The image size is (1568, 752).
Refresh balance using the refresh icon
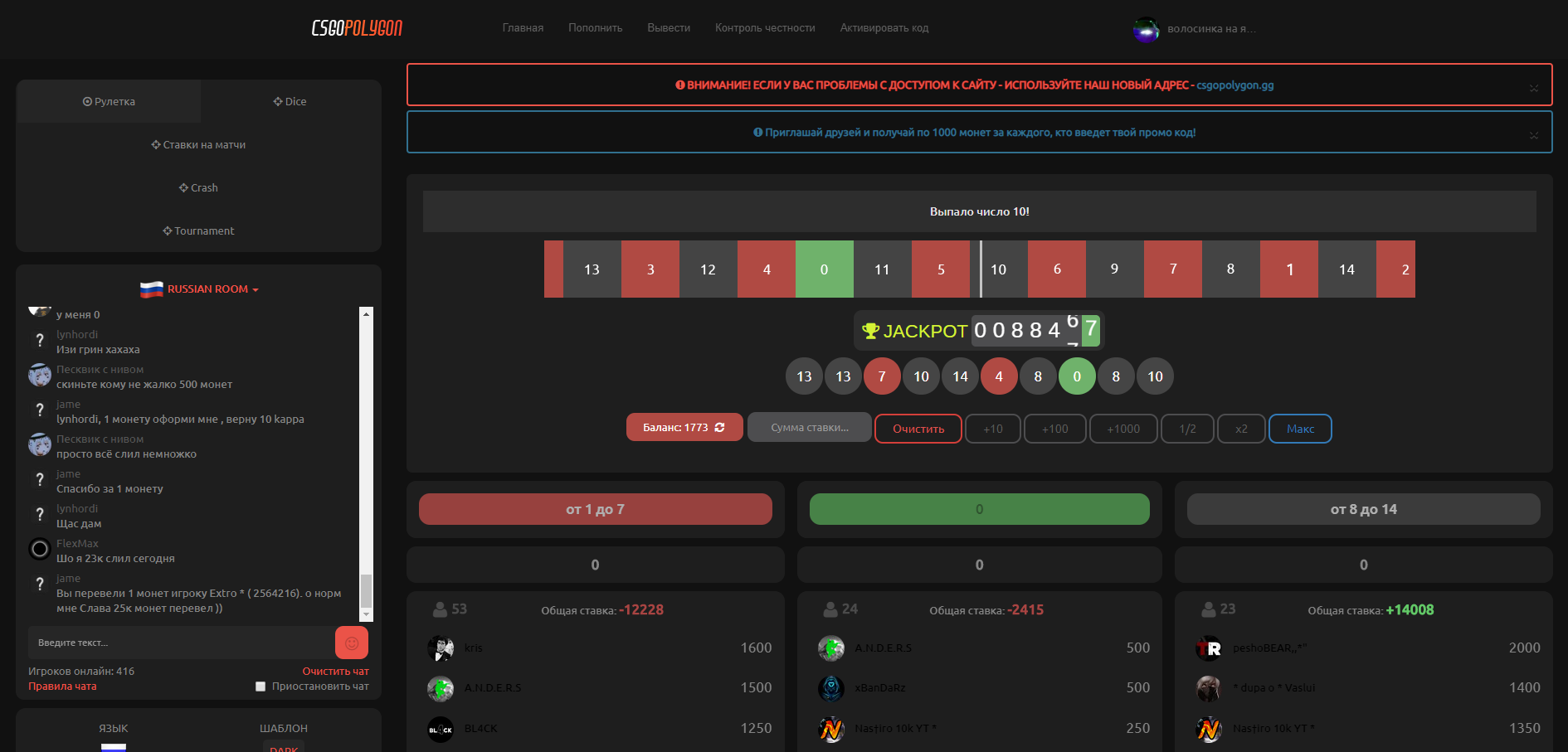point(719,428)
